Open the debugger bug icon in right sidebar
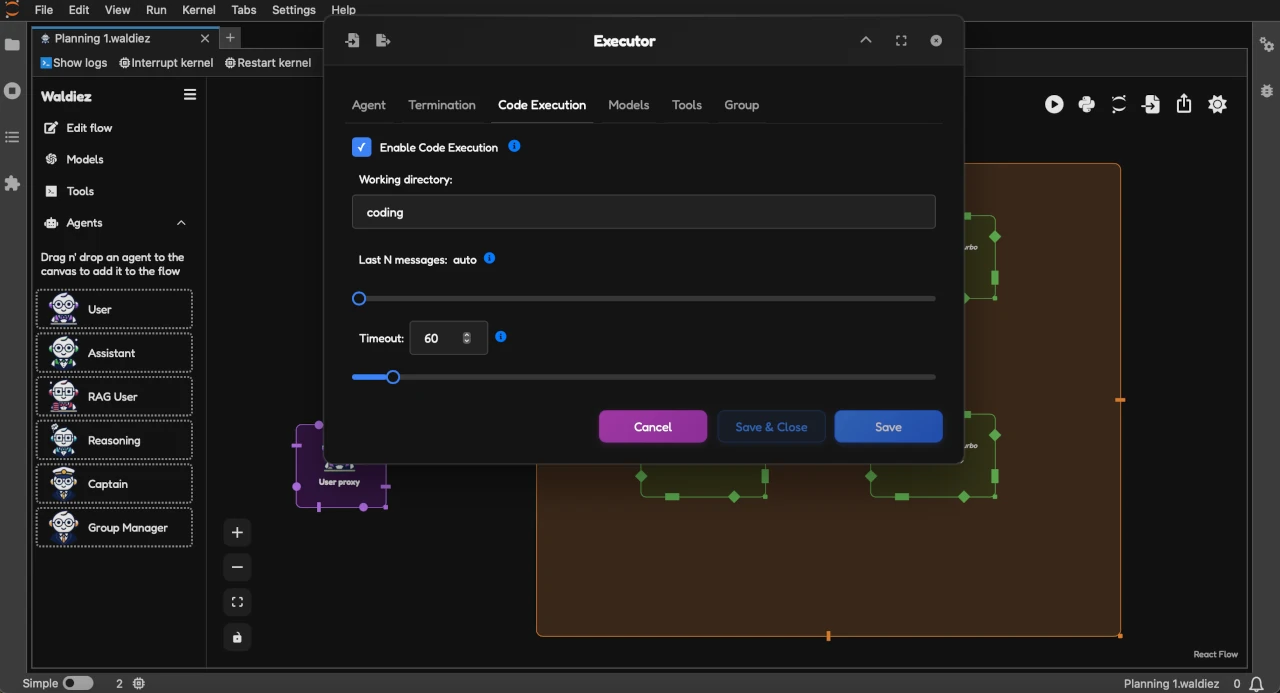 pos(1267,90)
